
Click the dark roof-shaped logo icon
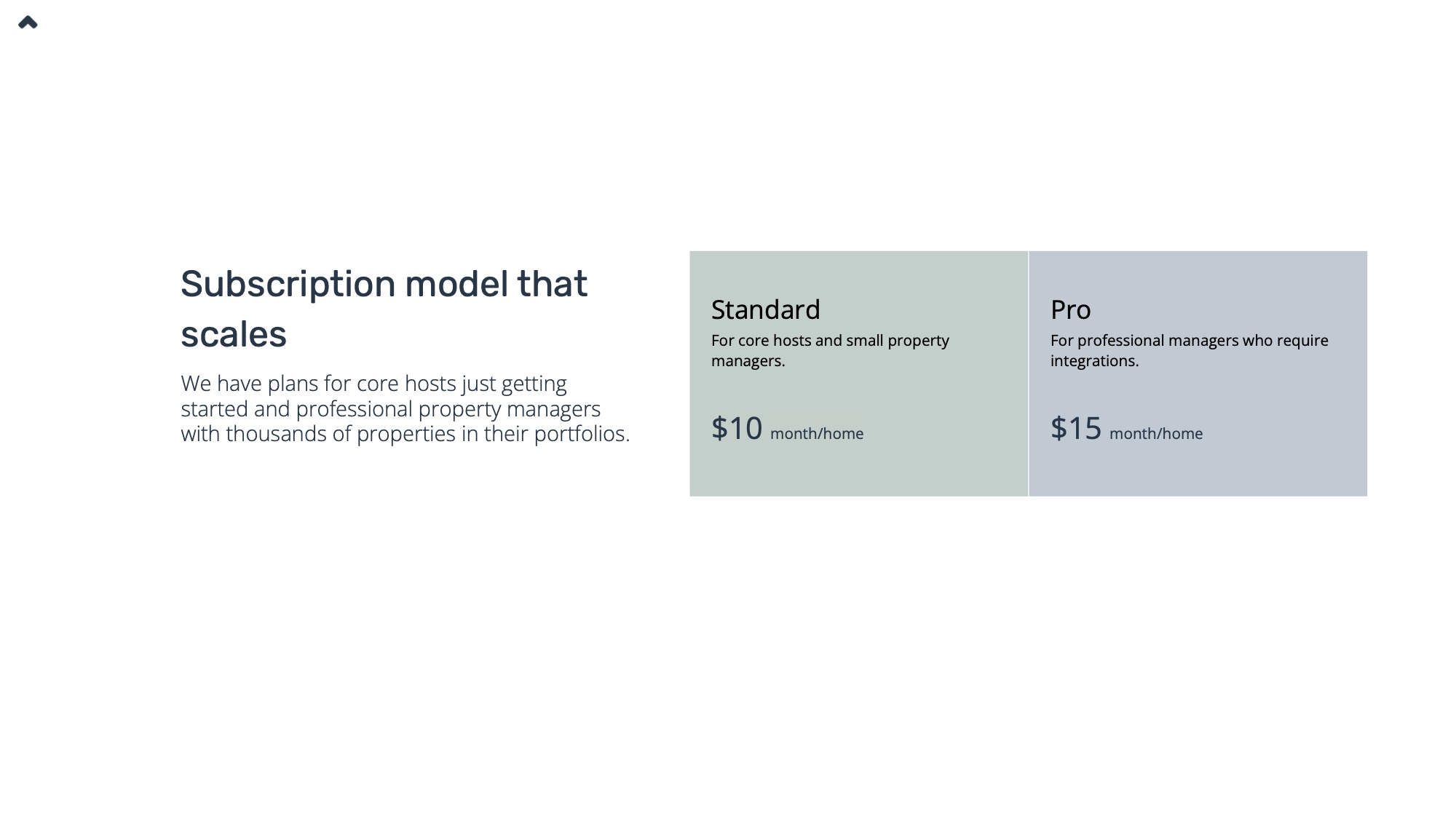(28, 23)
